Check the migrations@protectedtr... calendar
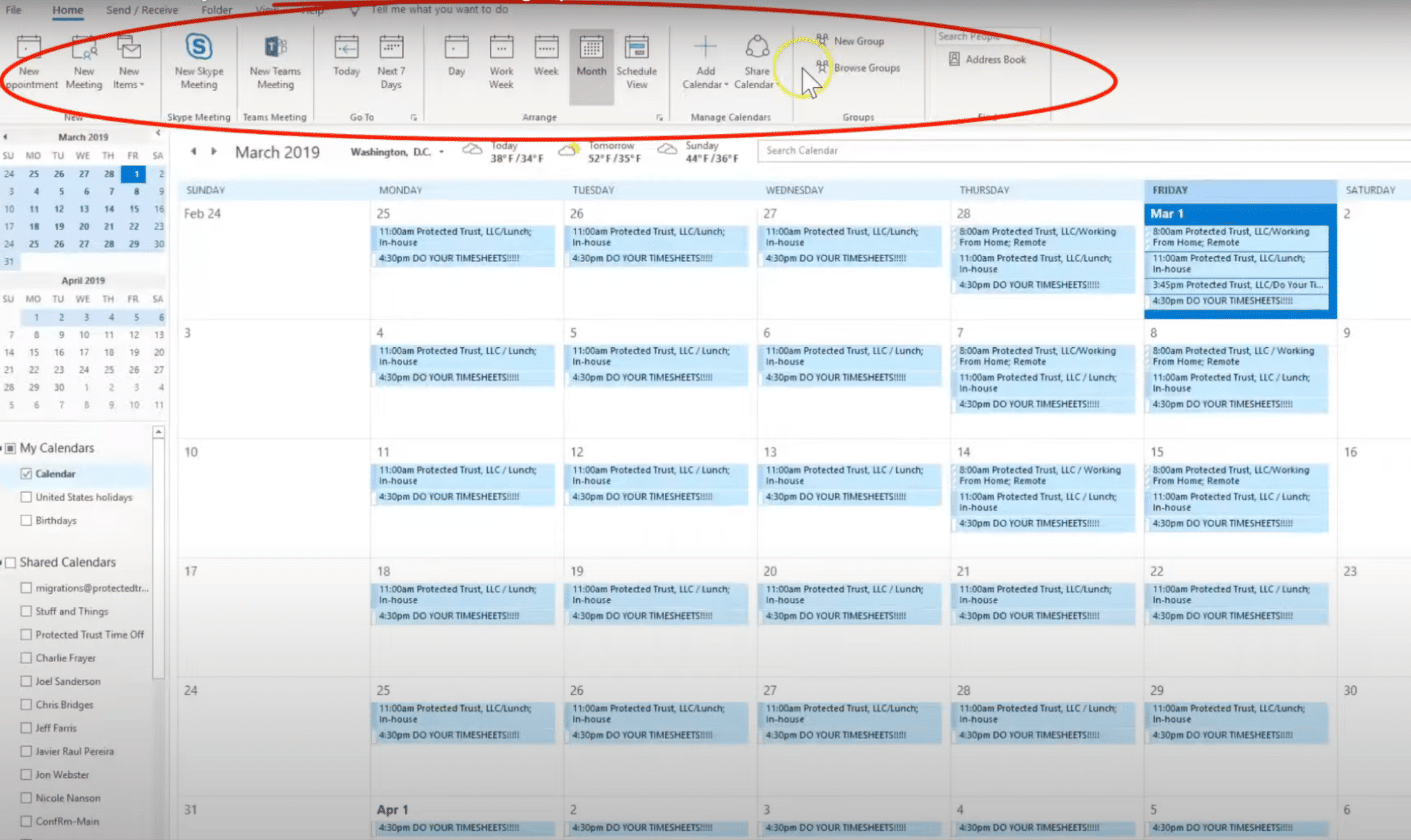 tap(26, 588)
